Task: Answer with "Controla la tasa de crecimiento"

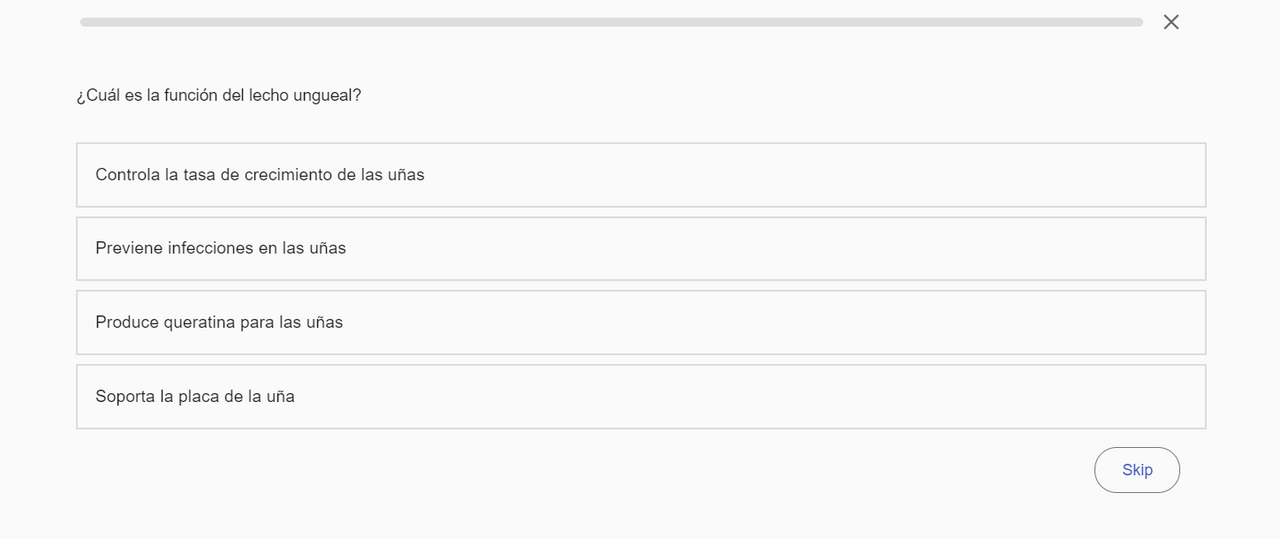Action: pos(640,175)
